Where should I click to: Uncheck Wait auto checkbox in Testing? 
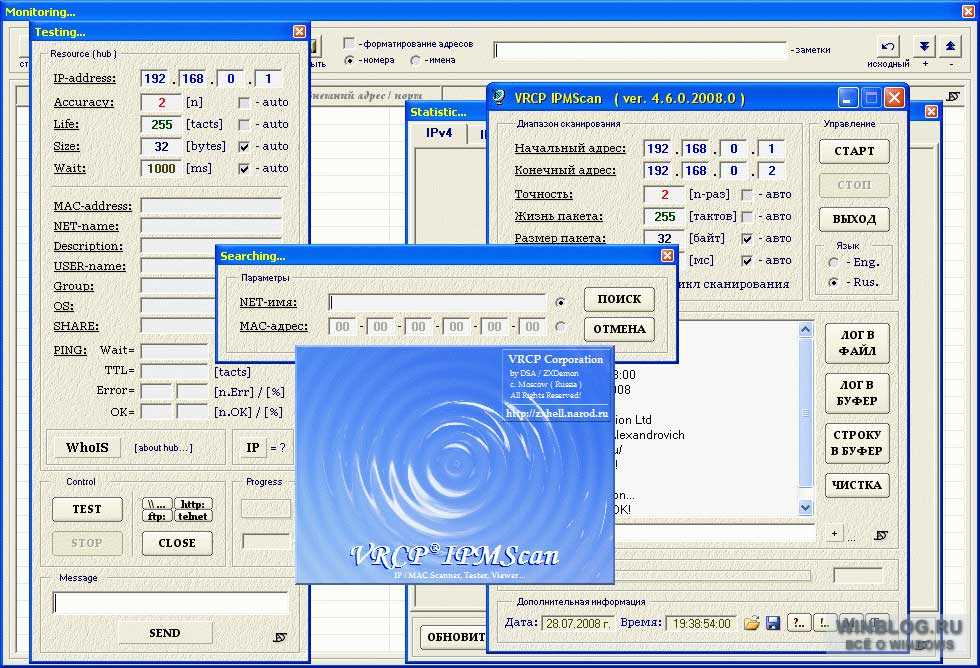coord(244,169)
